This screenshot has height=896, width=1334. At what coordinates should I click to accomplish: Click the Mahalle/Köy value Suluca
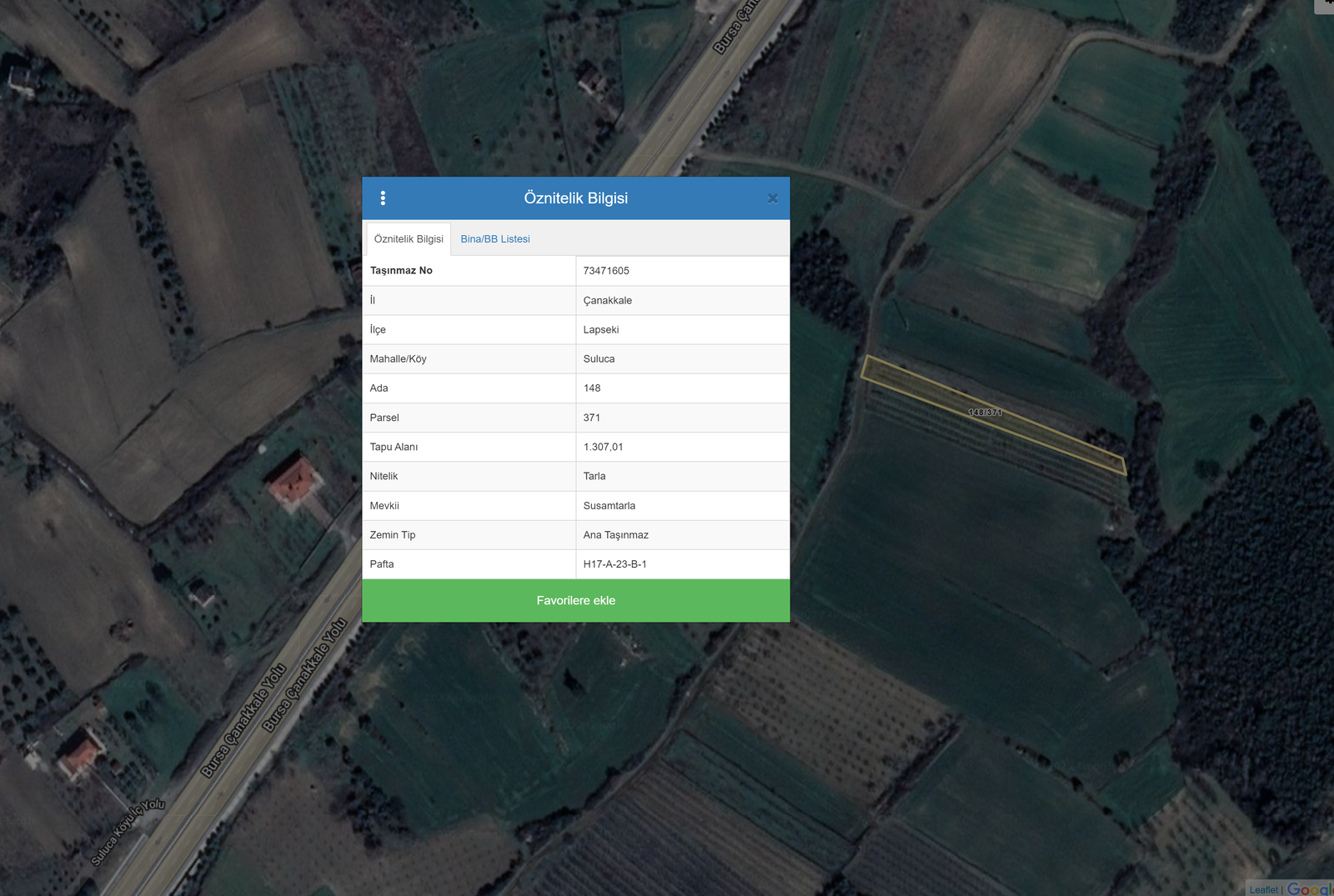pyautogui.click(x=599, y=359)
